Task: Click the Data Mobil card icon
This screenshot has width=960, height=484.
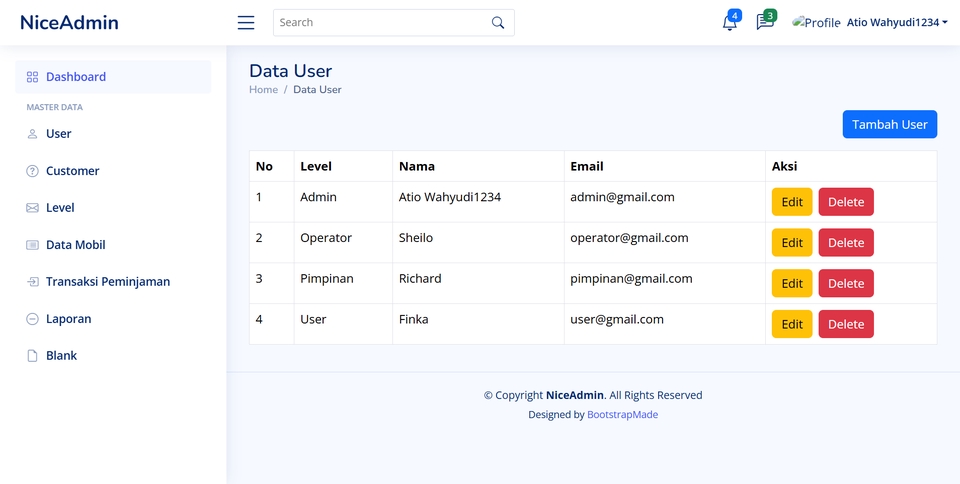Action: point(32,245)
